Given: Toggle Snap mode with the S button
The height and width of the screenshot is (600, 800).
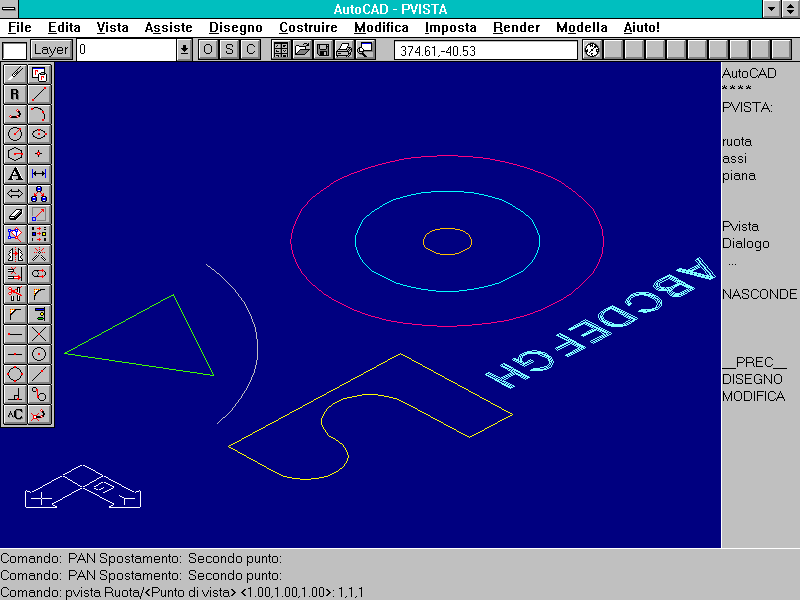Looking at the screenshot, I should tap(229, 50).
